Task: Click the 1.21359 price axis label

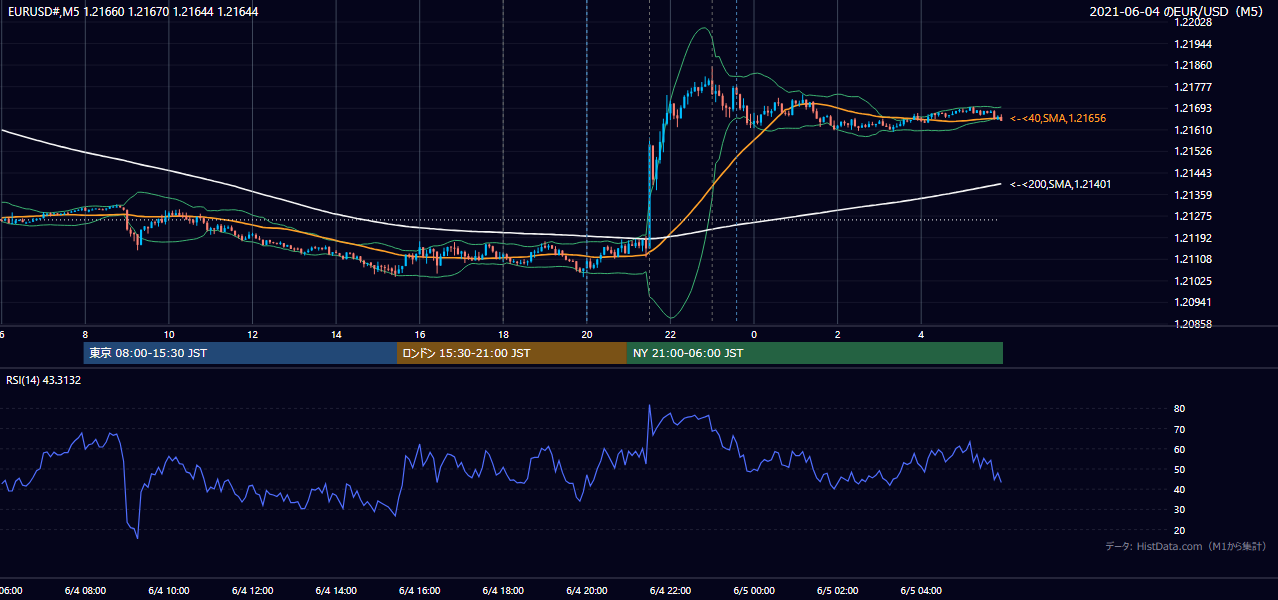Action: pyautogui.click(x=1193, y=195)
